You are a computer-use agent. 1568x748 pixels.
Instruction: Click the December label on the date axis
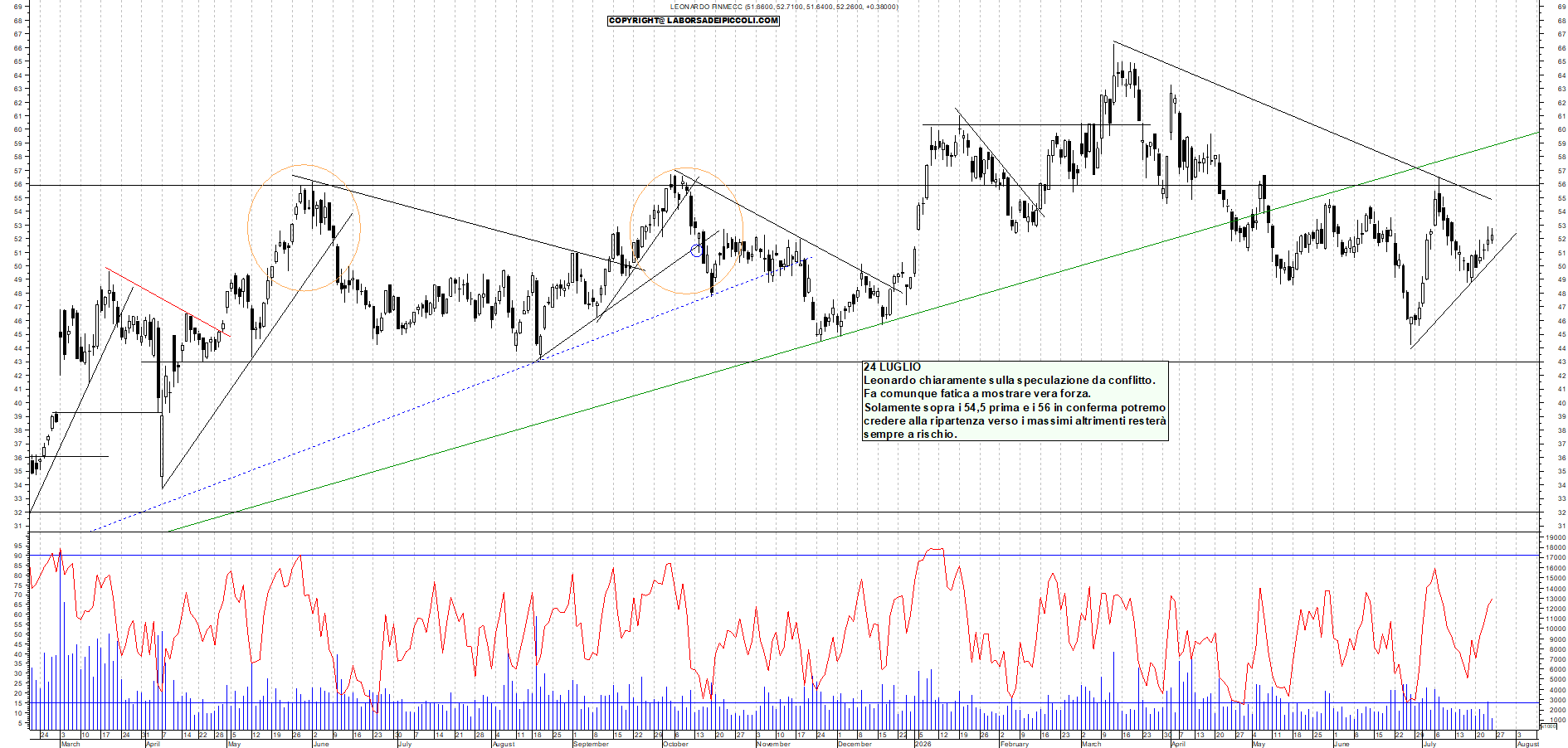point(855,744)
